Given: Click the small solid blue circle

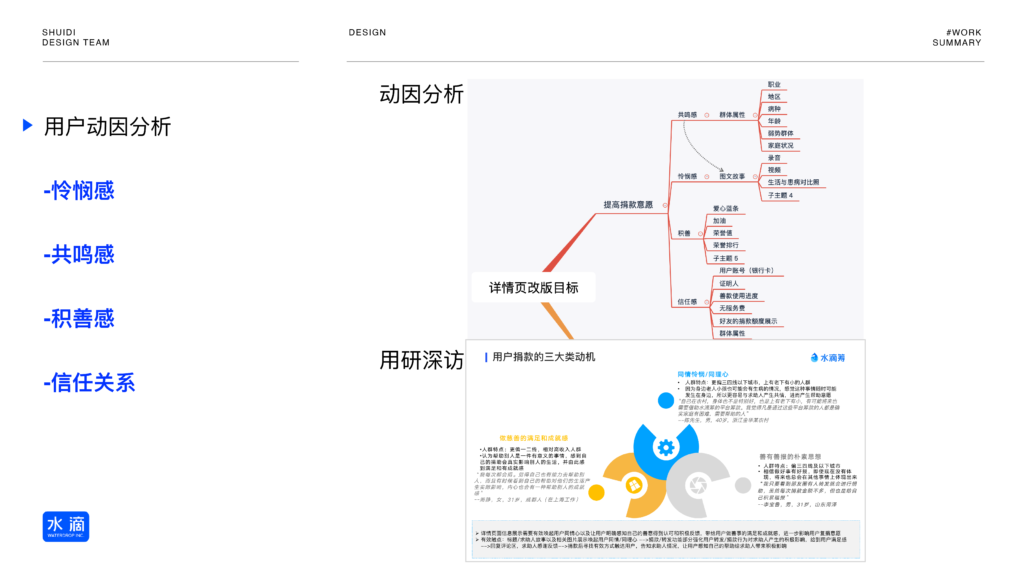Looking at the screenshot, I should (666, 399).
